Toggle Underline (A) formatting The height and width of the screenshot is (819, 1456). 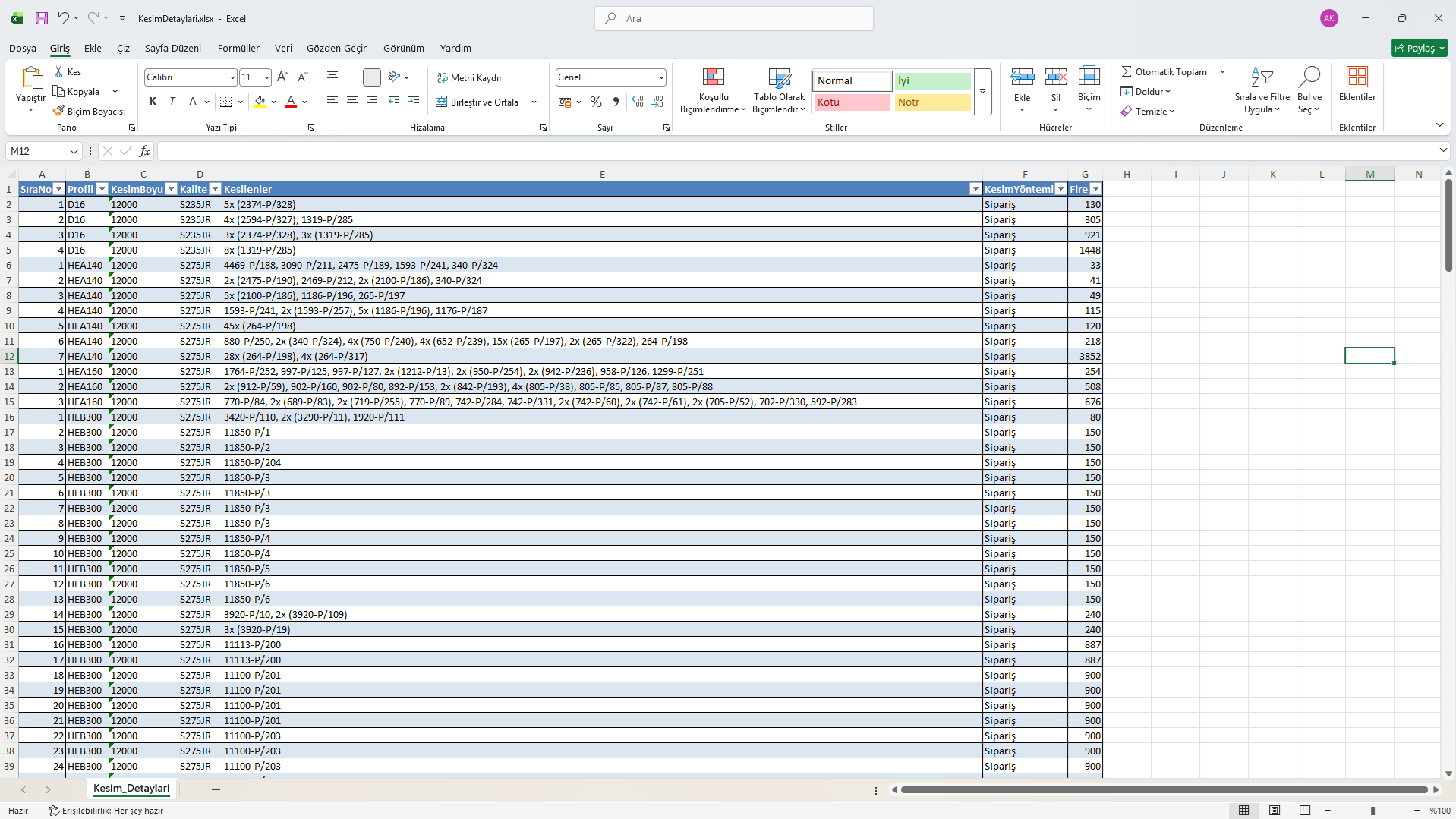pyautogui.click(x=193, y=102)
